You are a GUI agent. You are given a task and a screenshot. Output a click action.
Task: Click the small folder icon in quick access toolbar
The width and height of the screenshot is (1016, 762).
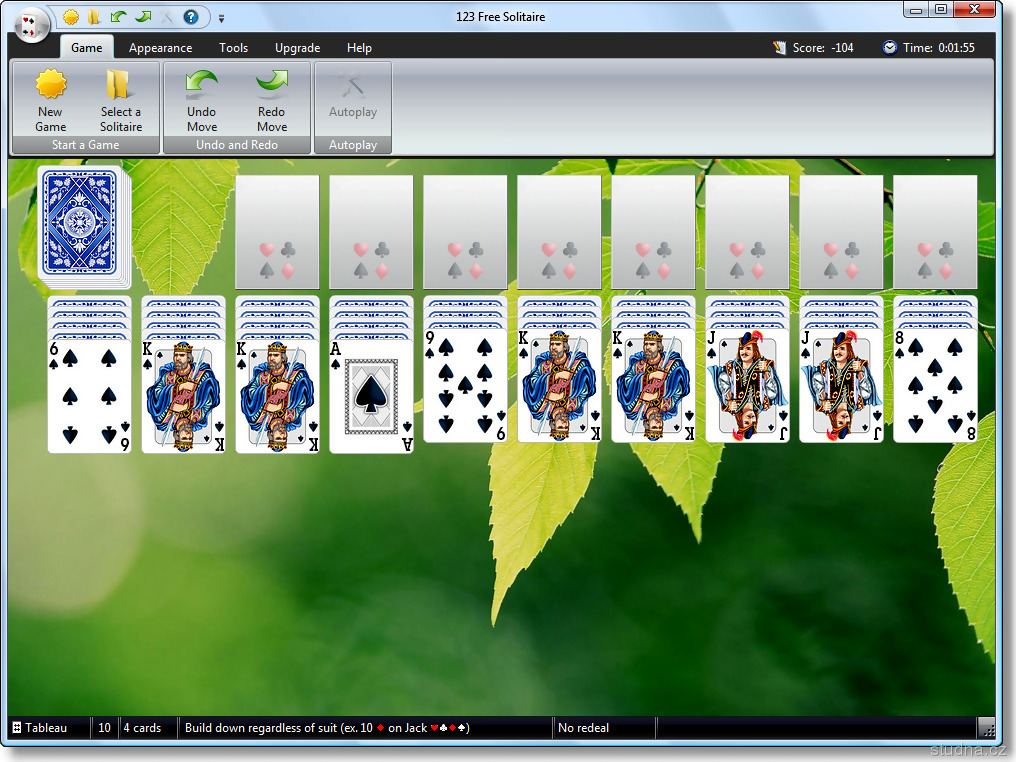click(x=94, y=17)
